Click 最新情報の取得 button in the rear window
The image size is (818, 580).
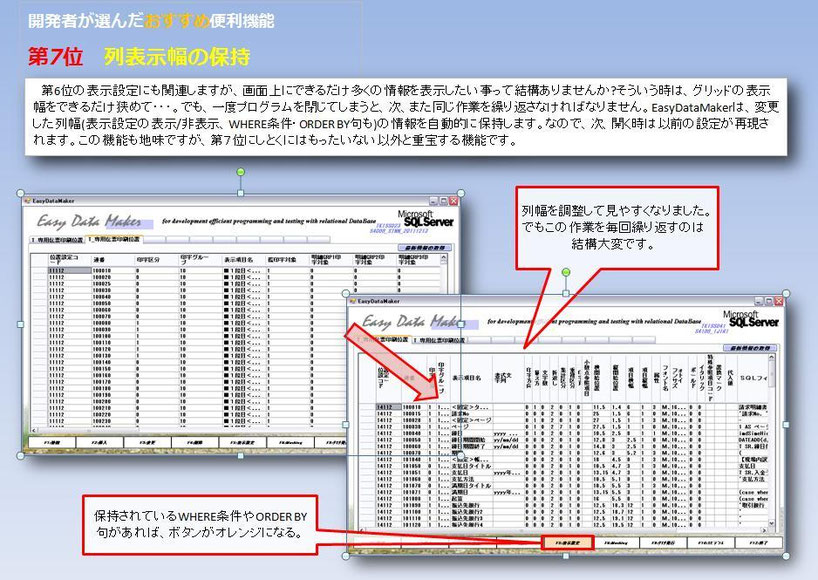pos(425,248)
